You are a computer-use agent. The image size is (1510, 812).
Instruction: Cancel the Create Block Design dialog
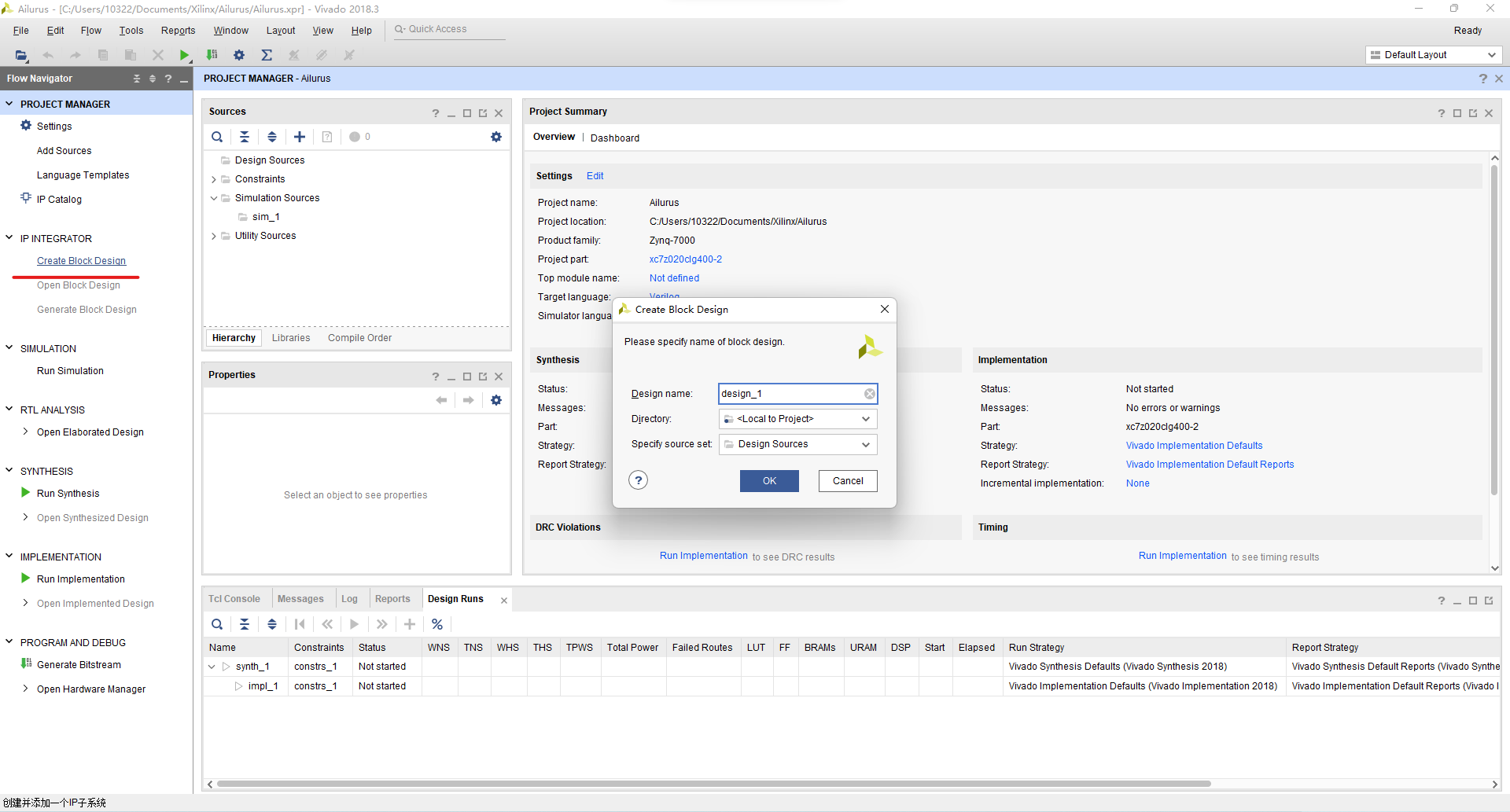point(848,481)
